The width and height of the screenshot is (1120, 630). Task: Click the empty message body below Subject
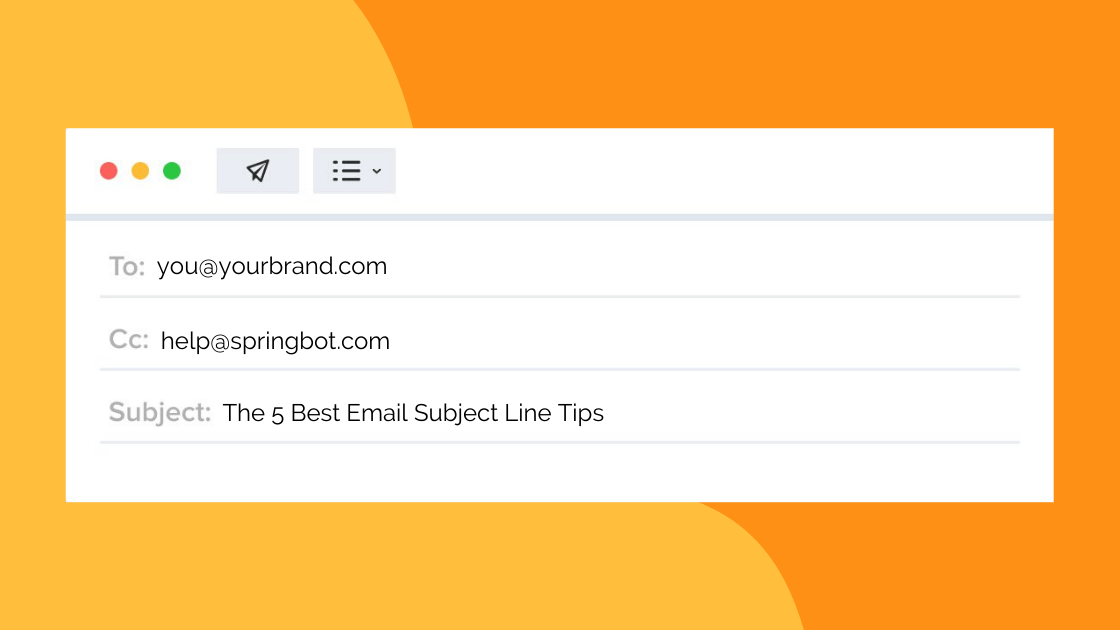pyautogui.click(x=560, y=472)
